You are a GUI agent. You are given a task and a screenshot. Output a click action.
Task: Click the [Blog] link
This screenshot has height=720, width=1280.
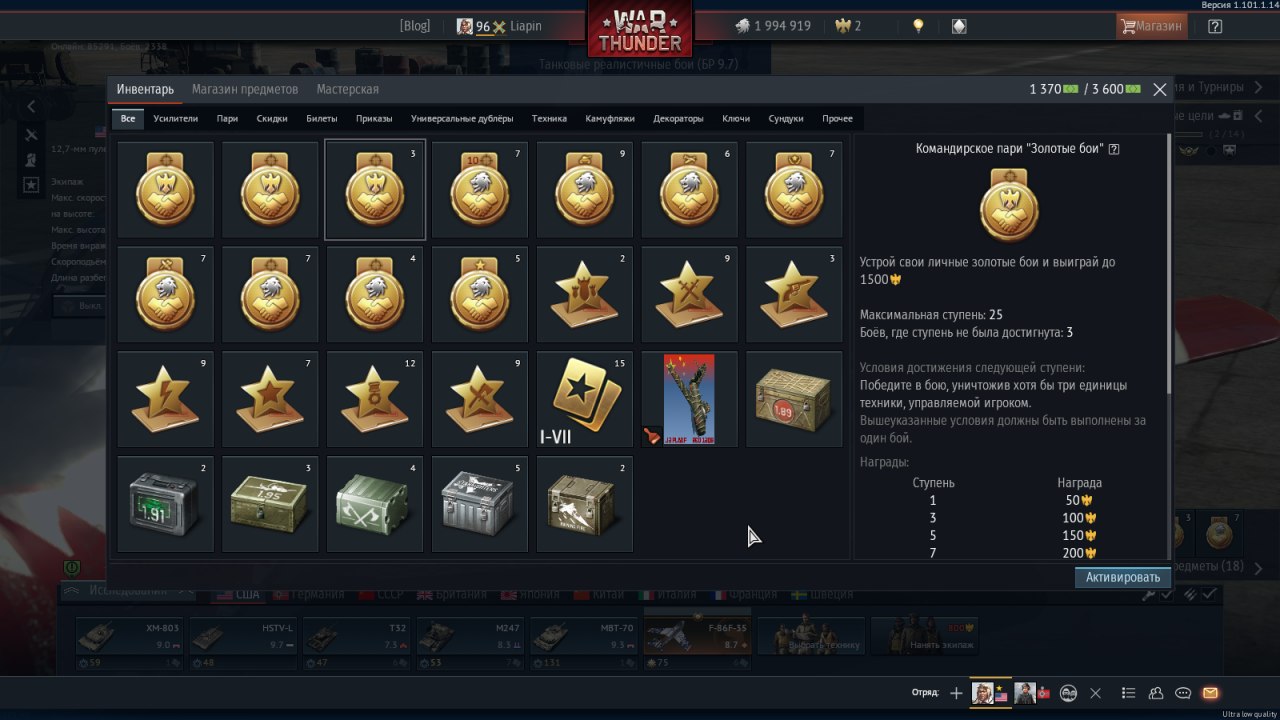click(x=414, y=27)
